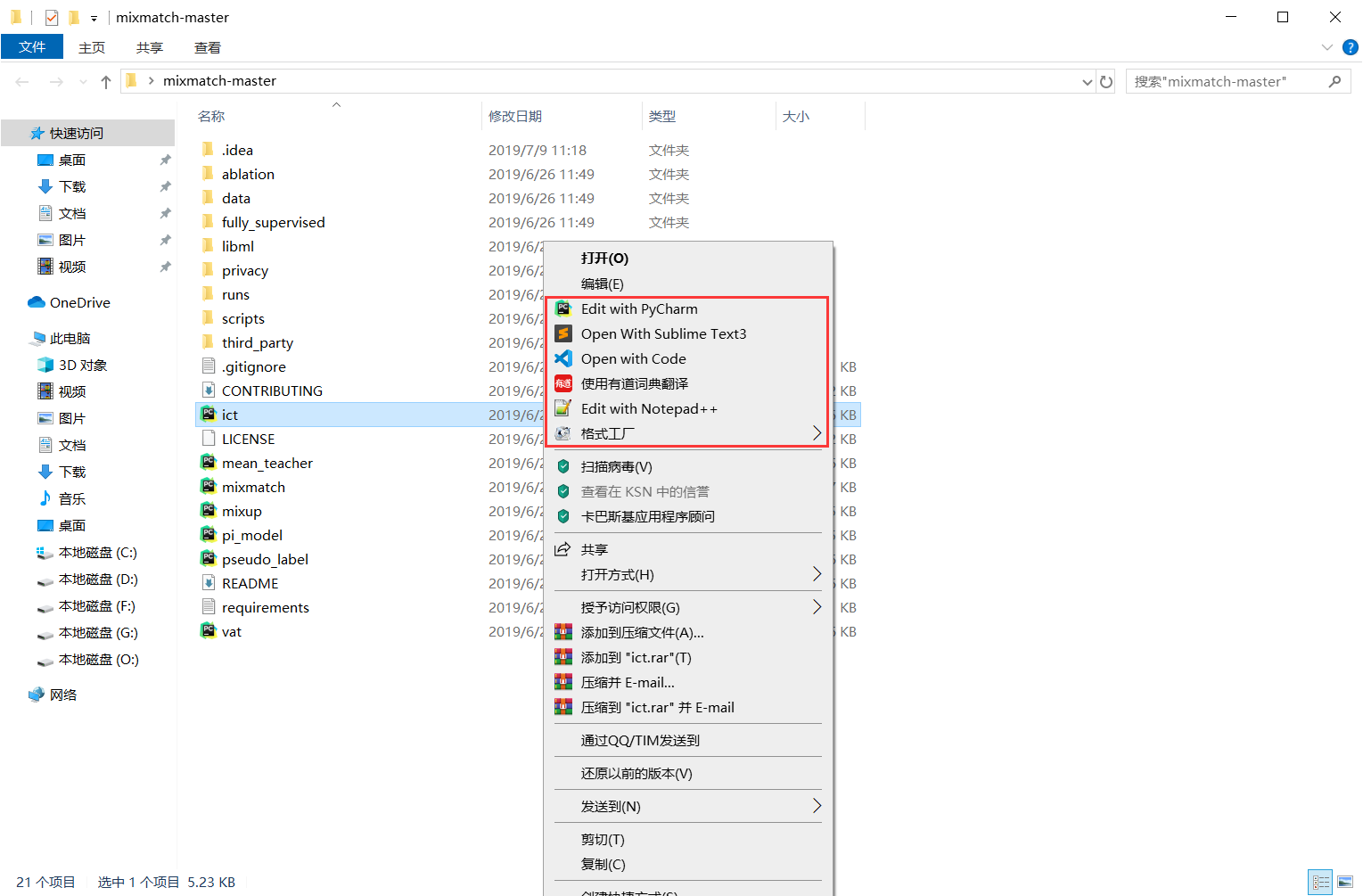This screenshot has width=1363, height=896.
Task: Switch to large icons view in status bar
Action: (x=1345, y=882)
